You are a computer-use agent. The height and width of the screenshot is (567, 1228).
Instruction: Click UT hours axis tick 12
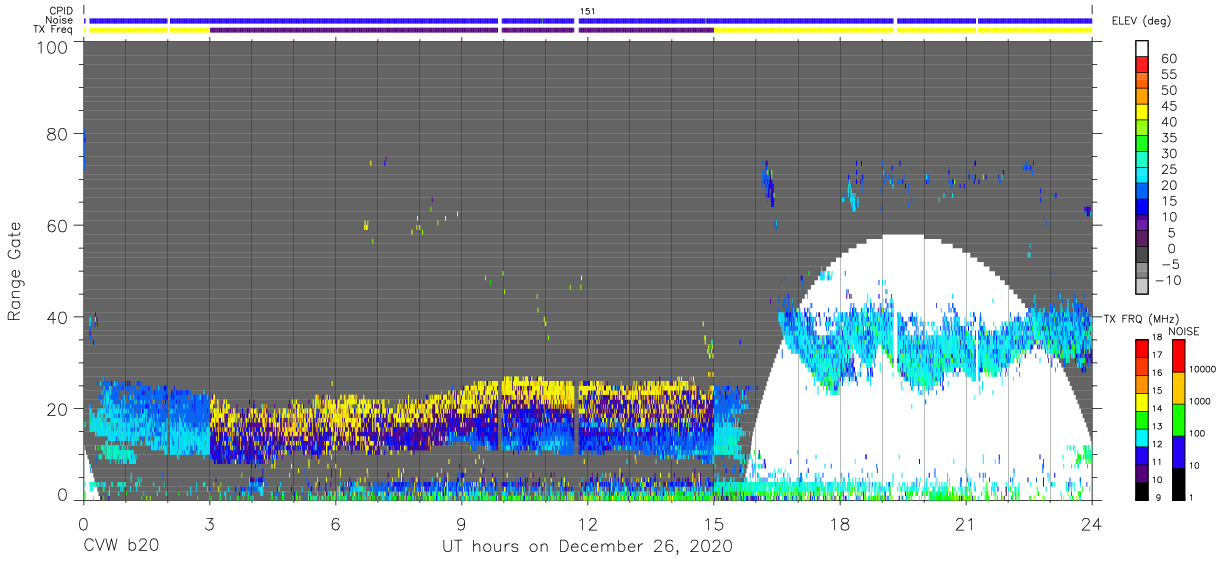click(x=587, y=523)
